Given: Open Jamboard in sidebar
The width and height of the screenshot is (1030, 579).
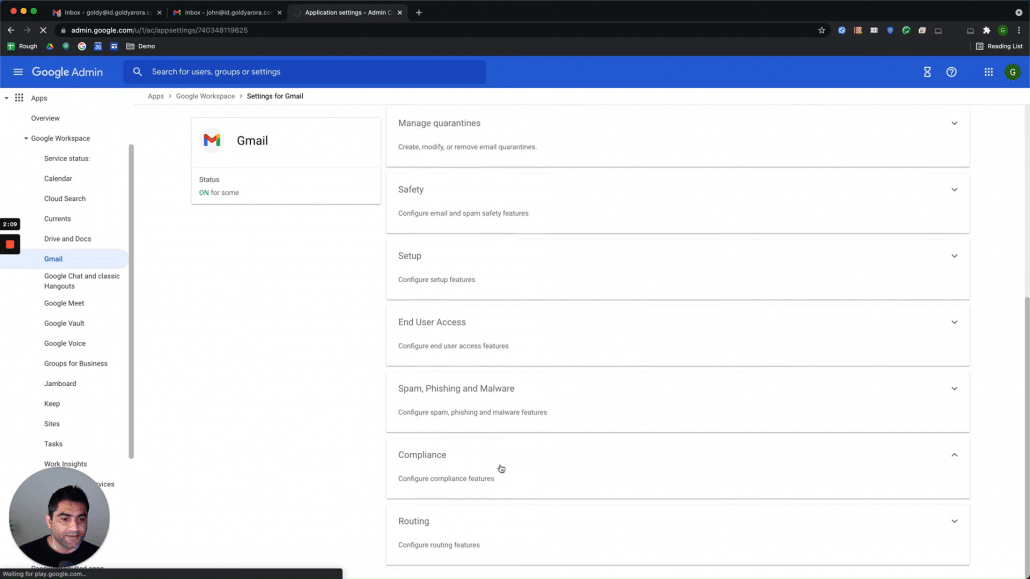Looking at the screenshot, I should (60, 384).
